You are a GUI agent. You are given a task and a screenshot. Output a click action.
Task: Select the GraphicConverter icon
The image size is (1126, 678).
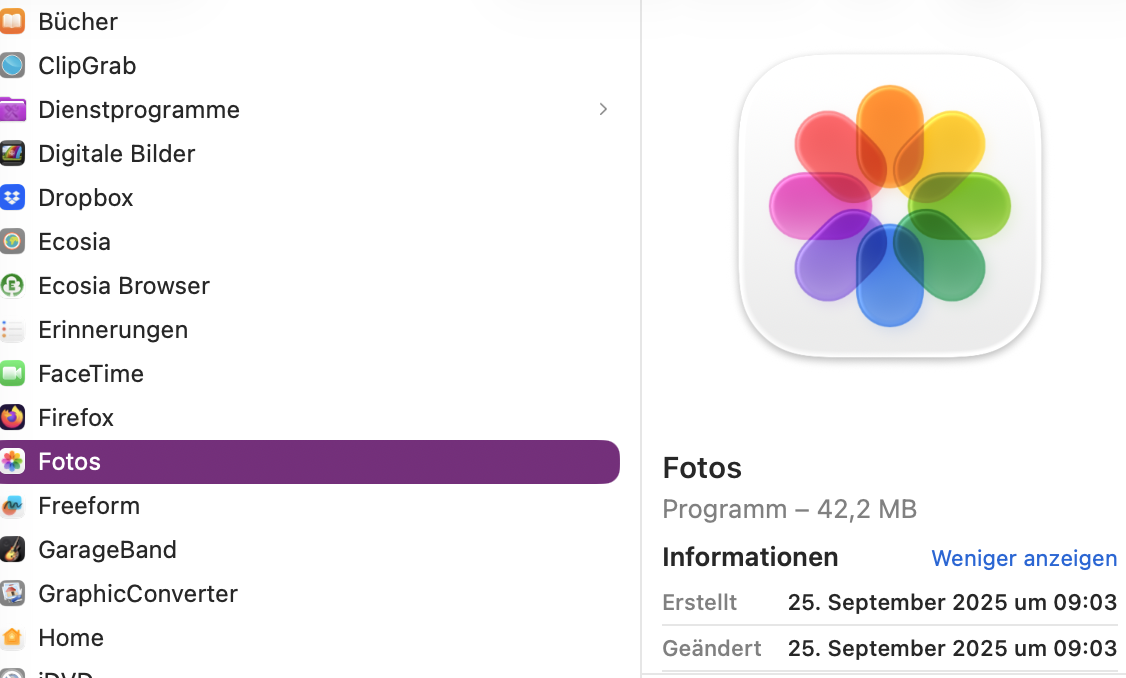(12, 593)
